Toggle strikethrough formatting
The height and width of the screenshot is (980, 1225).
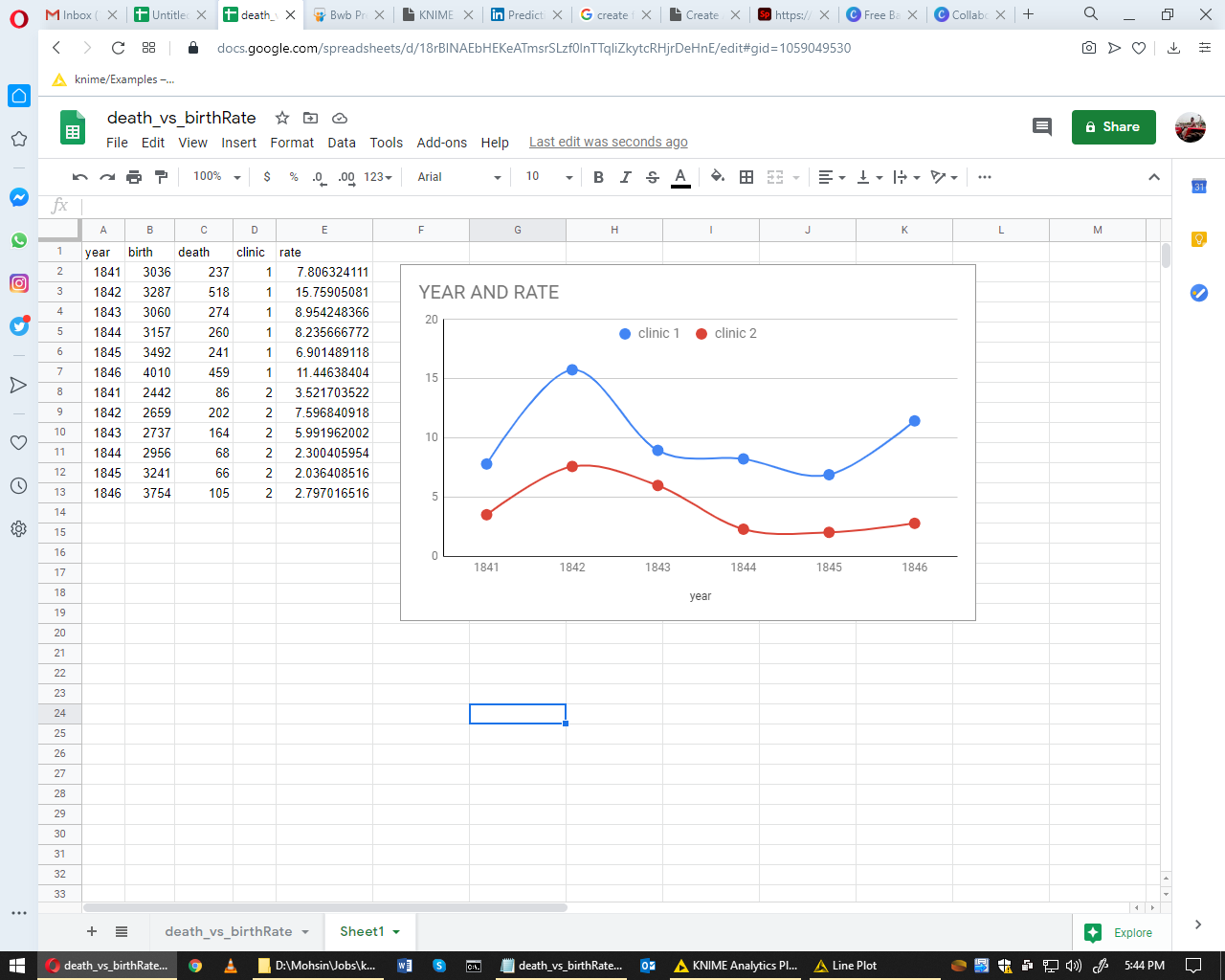[x=653, y=177]
